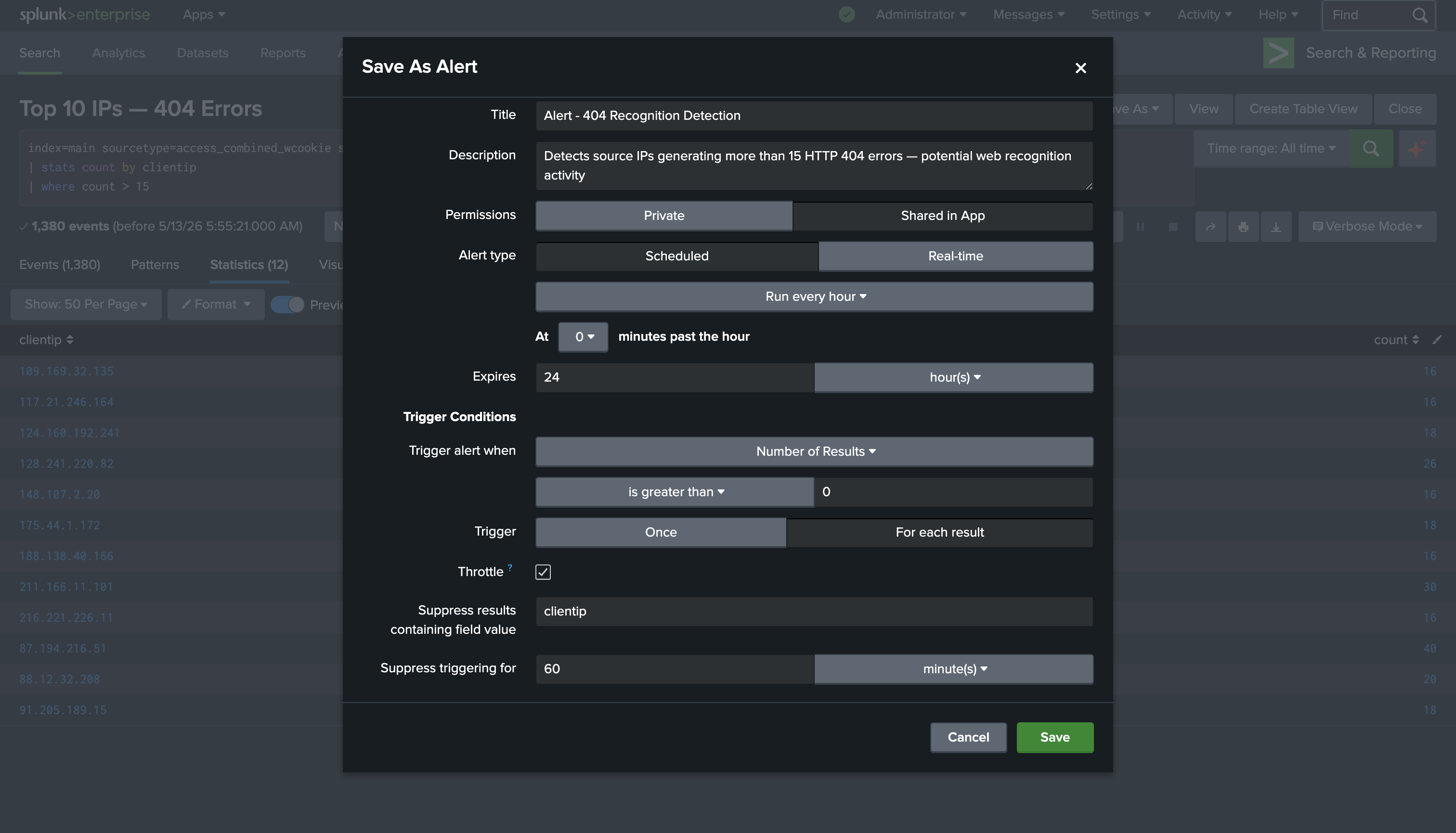Screen dimensions: 1456x833
Task: Open the Number of Results dropdown
Action: [x=814, y=451]
